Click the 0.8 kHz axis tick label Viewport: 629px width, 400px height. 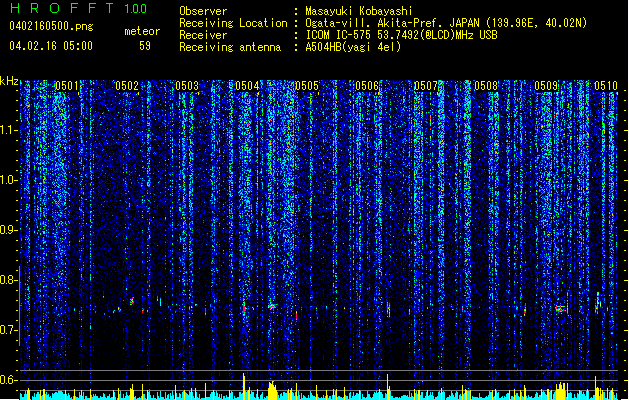9,280
